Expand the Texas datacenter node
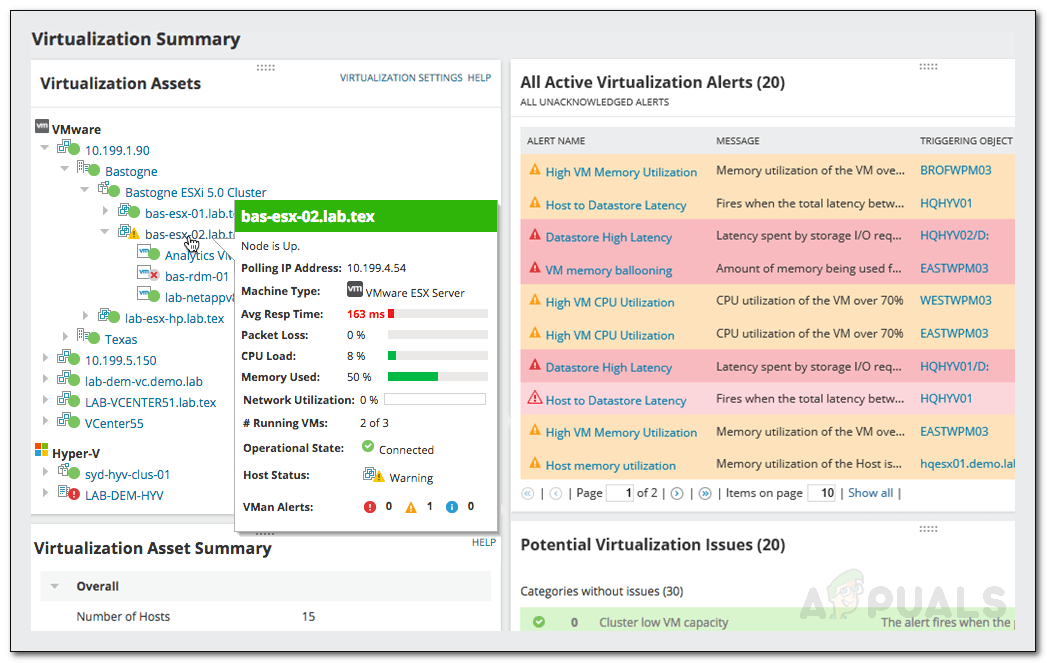 (65, 339)
